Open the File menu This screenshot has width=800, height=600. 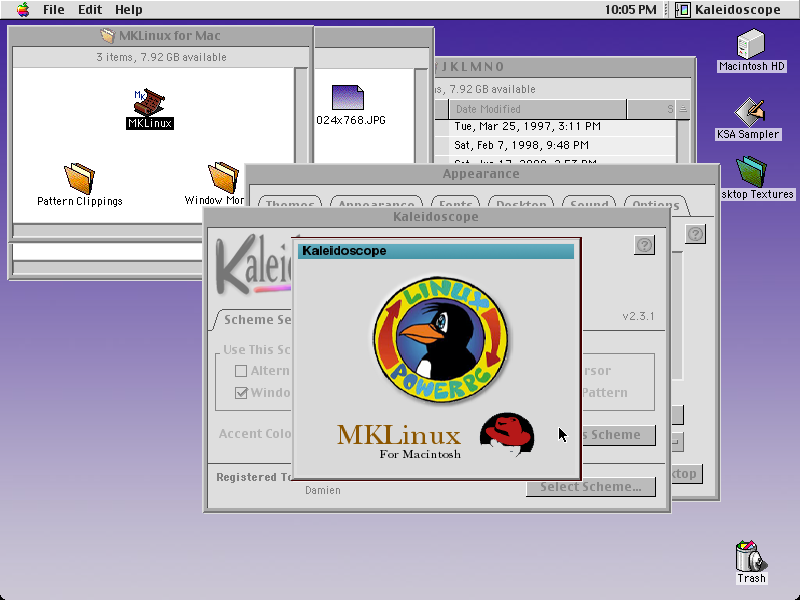(x=53, y=10)
